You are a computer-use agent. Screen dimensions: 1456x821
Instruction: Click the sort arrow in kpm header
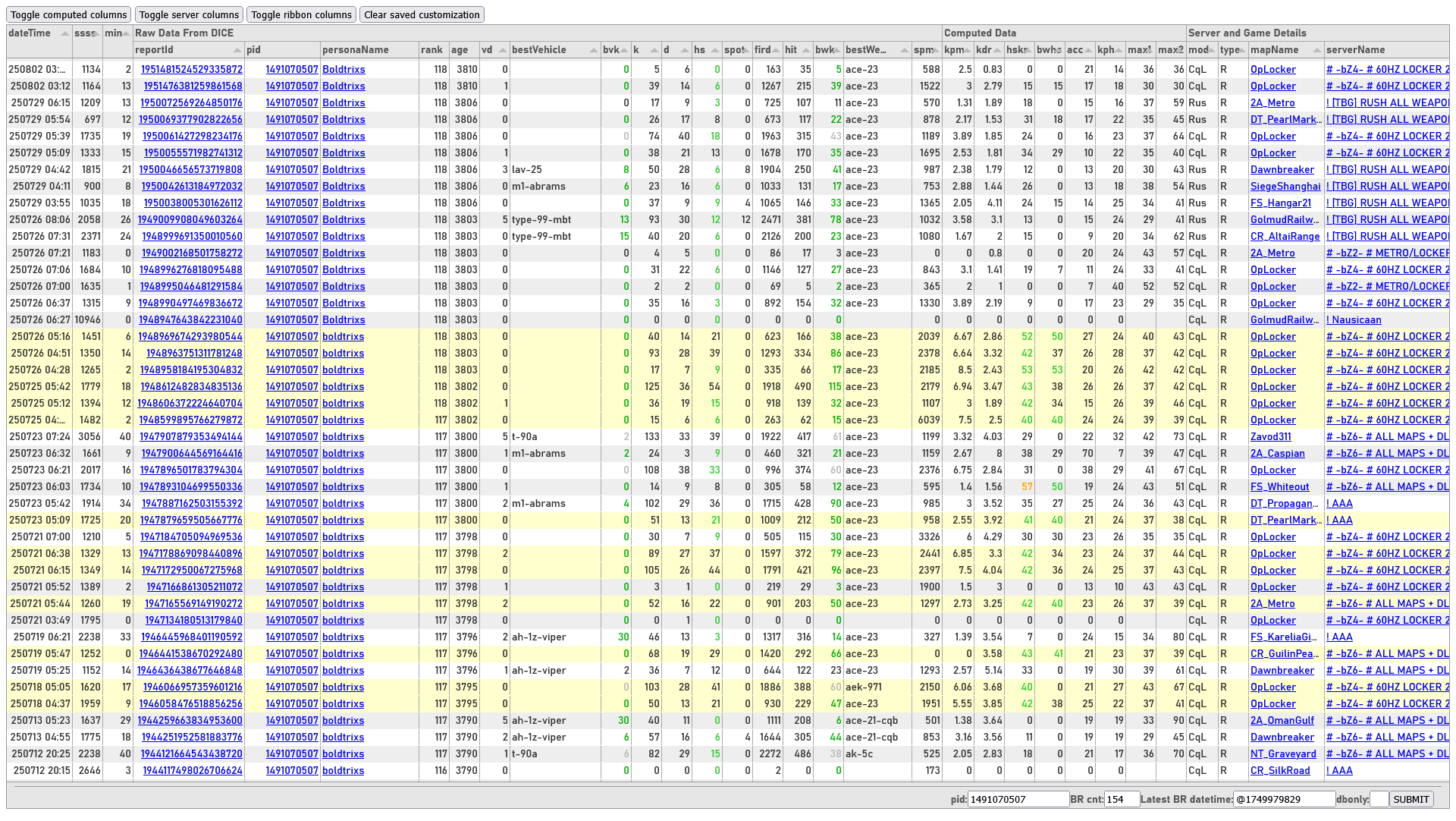pos(968,50)
